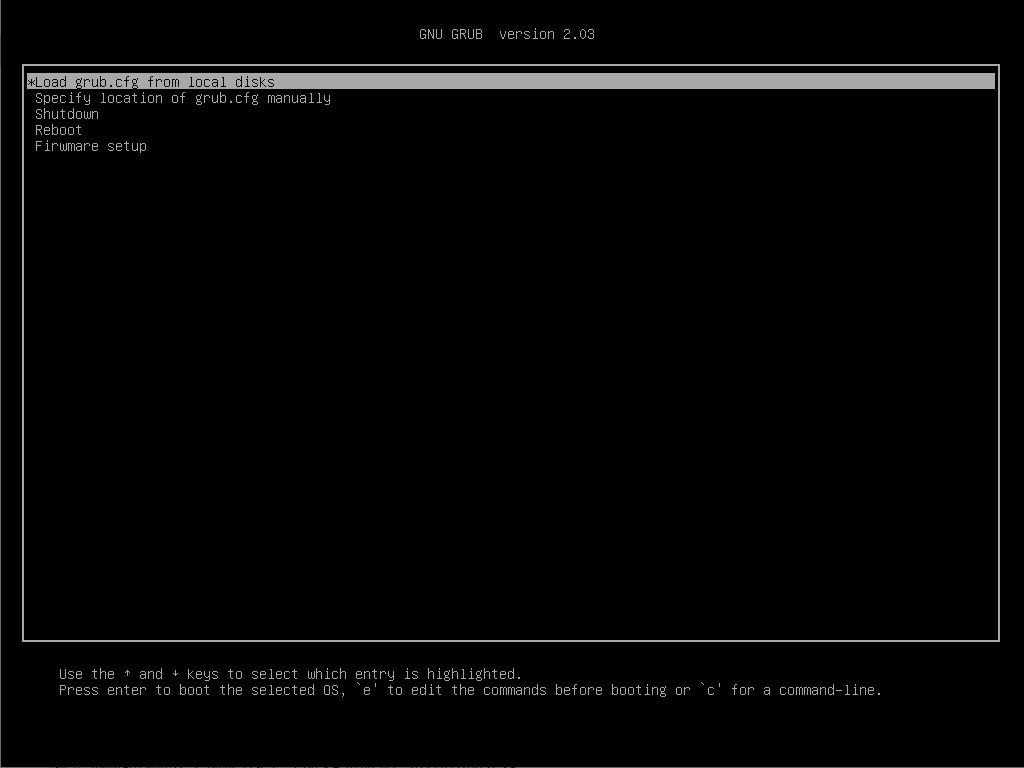Click the press enter to boot help text
Screen dimensions: 1024x768
(x=470, y=690)
